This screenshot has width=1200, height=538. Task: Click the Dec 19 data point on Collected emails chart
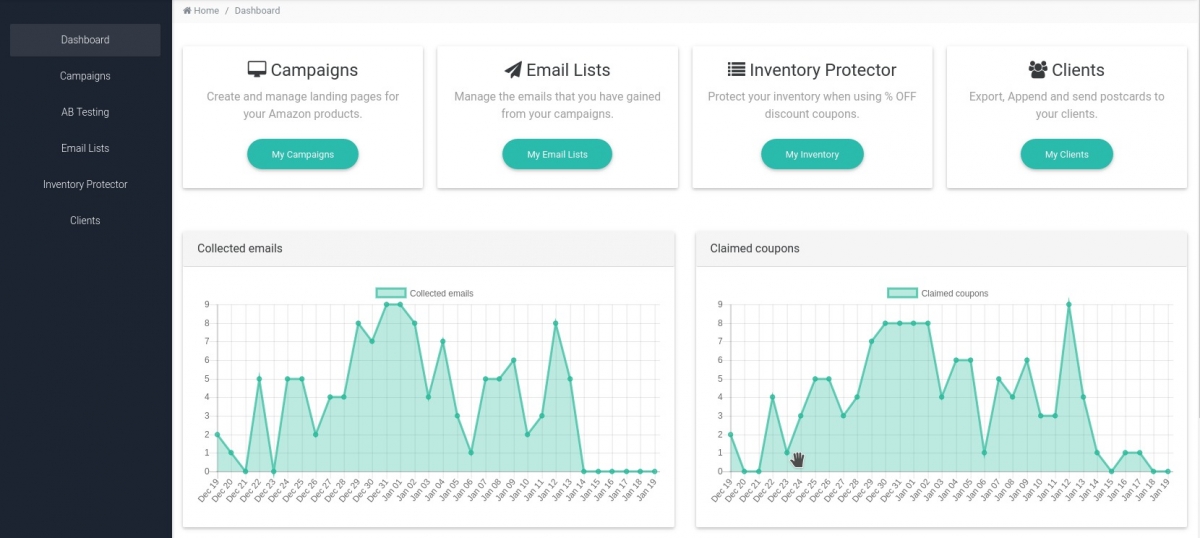point(217,435)
